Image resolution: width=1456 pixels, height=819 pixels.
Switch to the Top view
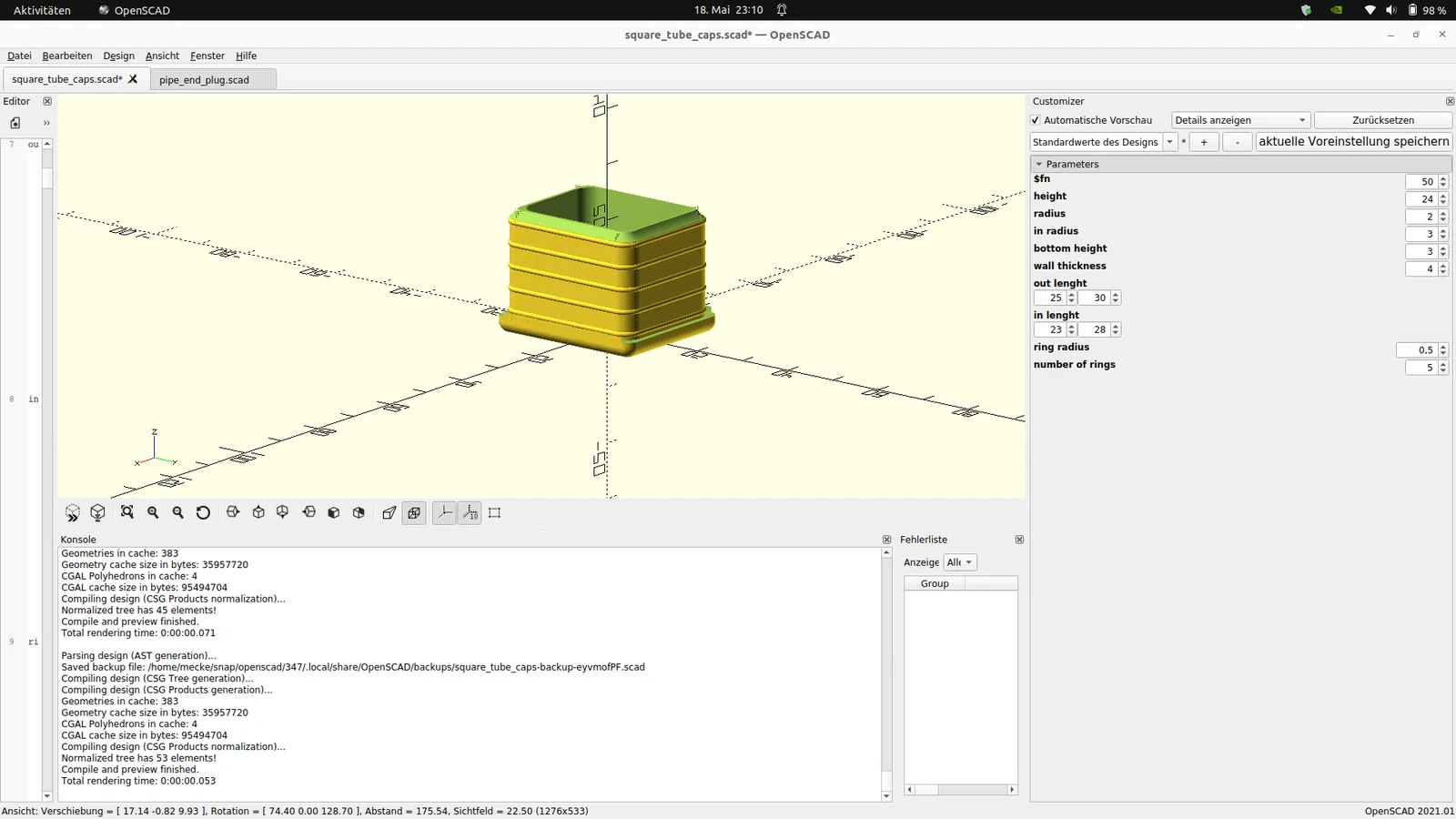258,513
